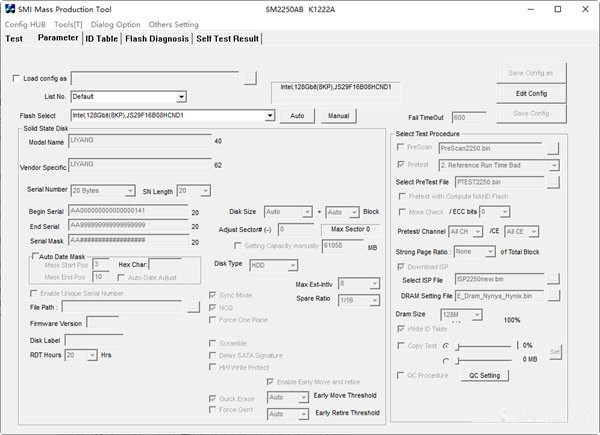Click browse button beside PreScan2250.bin file
Image resolution: width=600 pixels, height=435 pixels.
tap(551, 148)
